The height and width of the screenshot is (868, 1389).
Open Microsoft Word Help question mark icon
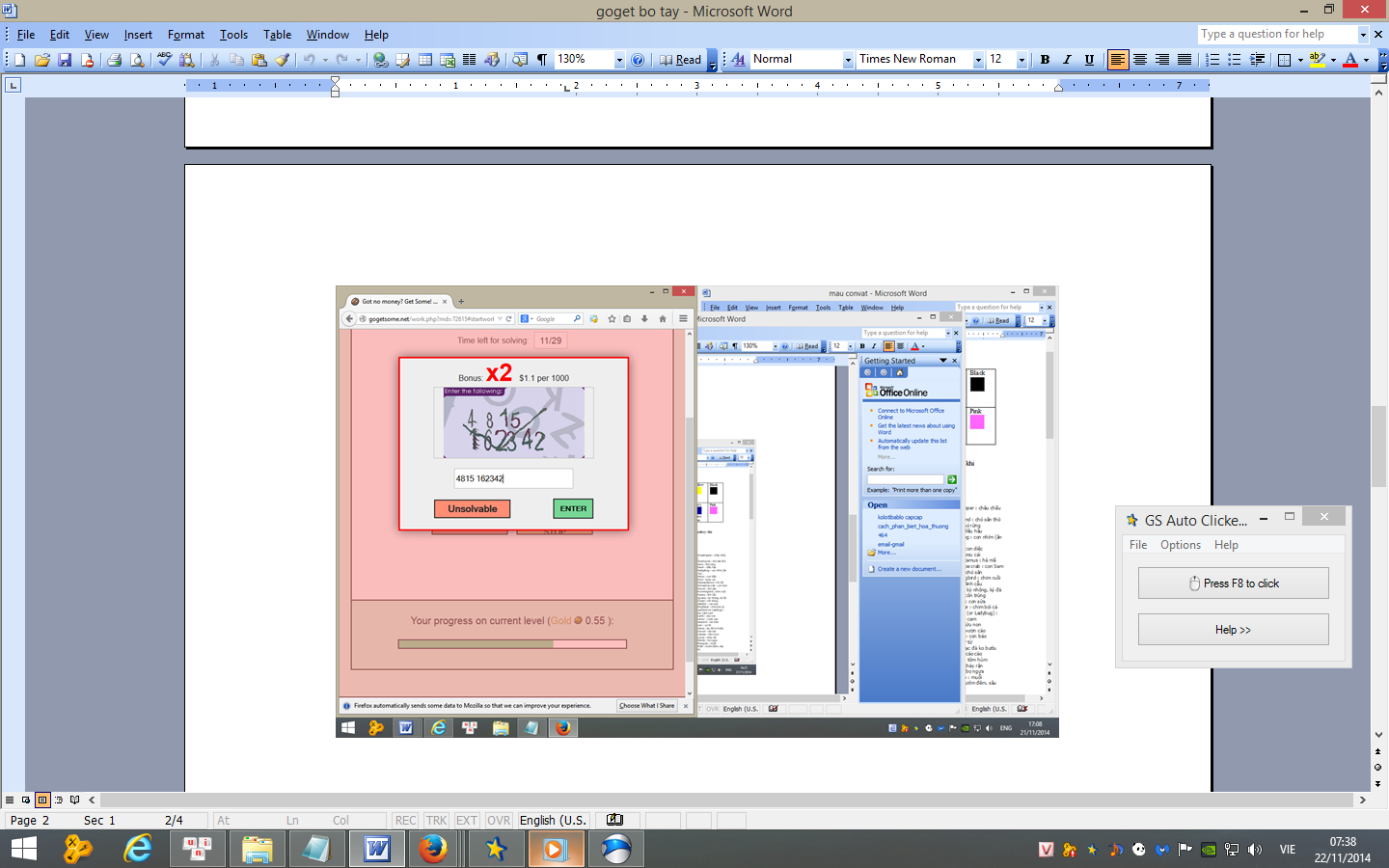click(638, 60)
